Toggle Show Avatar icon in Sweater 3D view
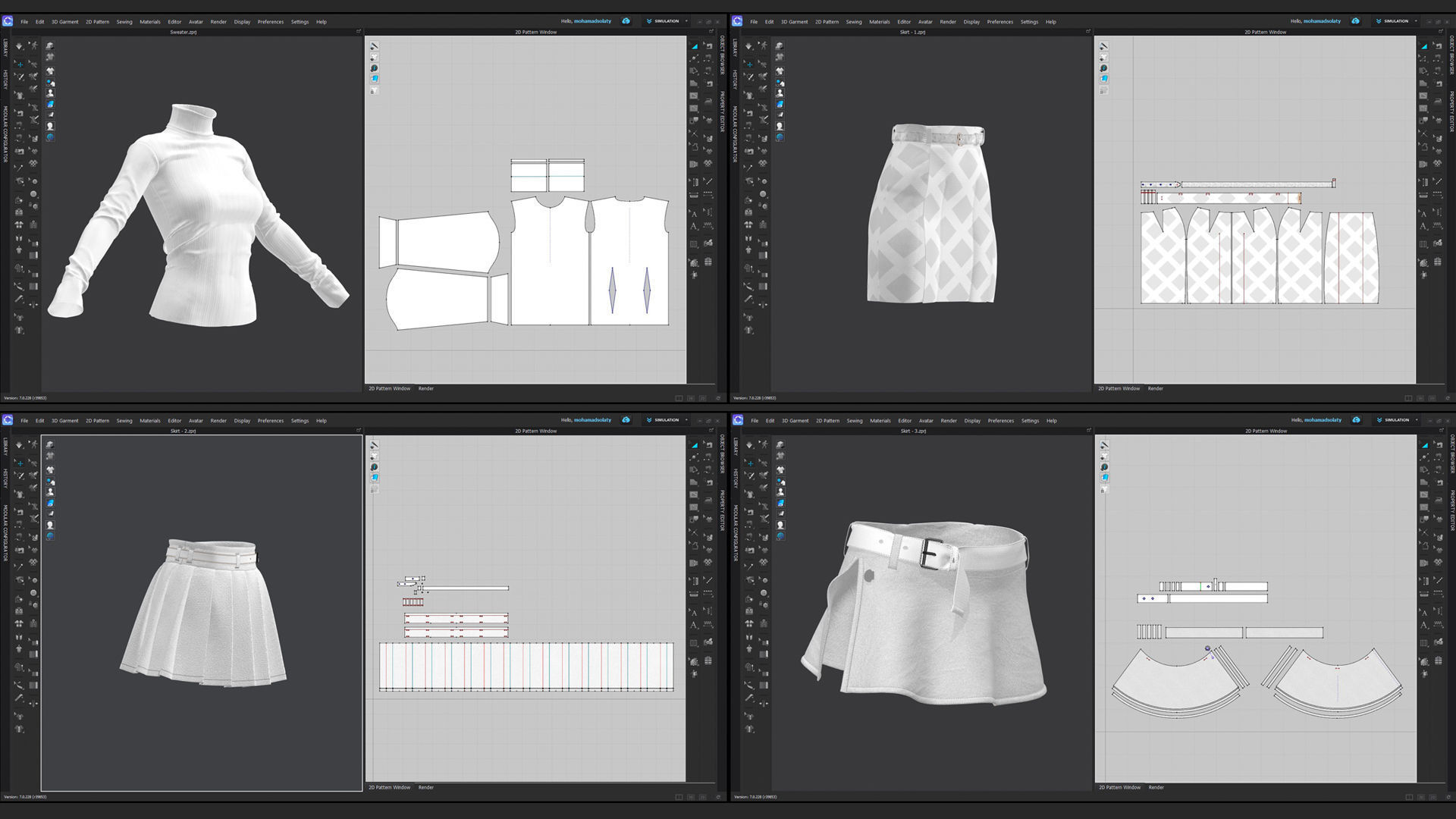1456x819 pixels. point(50,93)
